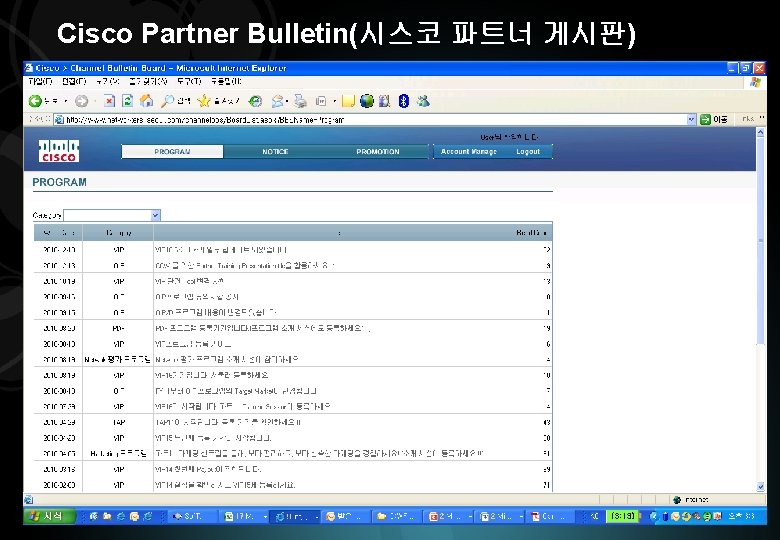The image size is (780, 540).
Task: Click the vertical scrollbar thumb
Action: 760,240
